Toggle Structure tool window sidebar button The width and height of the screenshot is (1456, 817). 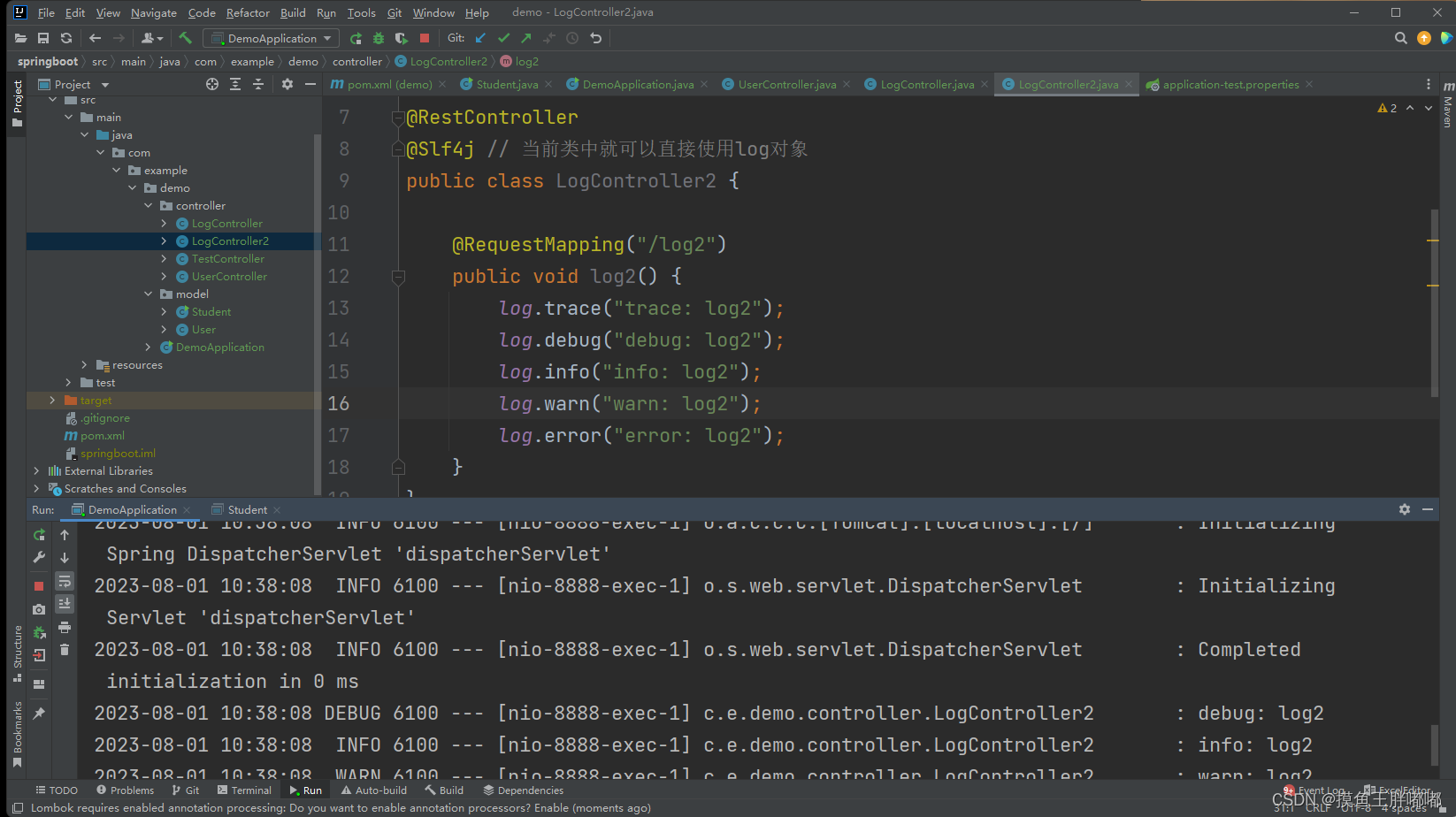17,653
